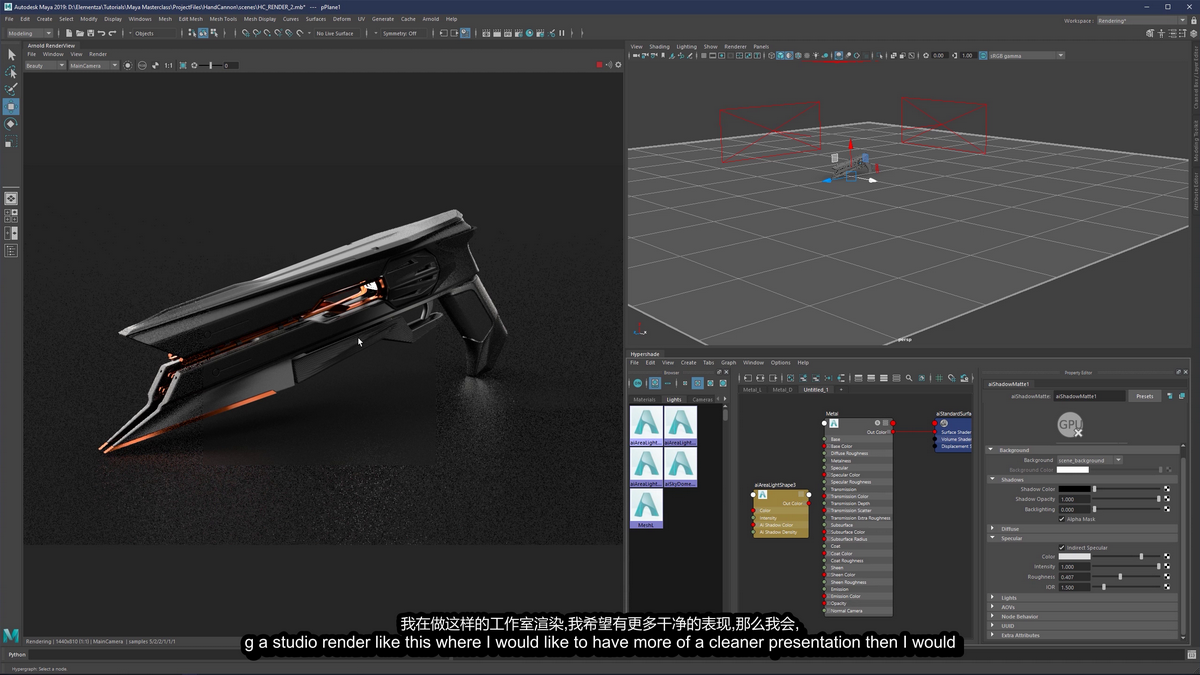This screenshot has width=1200, height=675.
Task: Switch to the Metal_L graph tab
Action: pyautogui.click(x=752, y=390)
